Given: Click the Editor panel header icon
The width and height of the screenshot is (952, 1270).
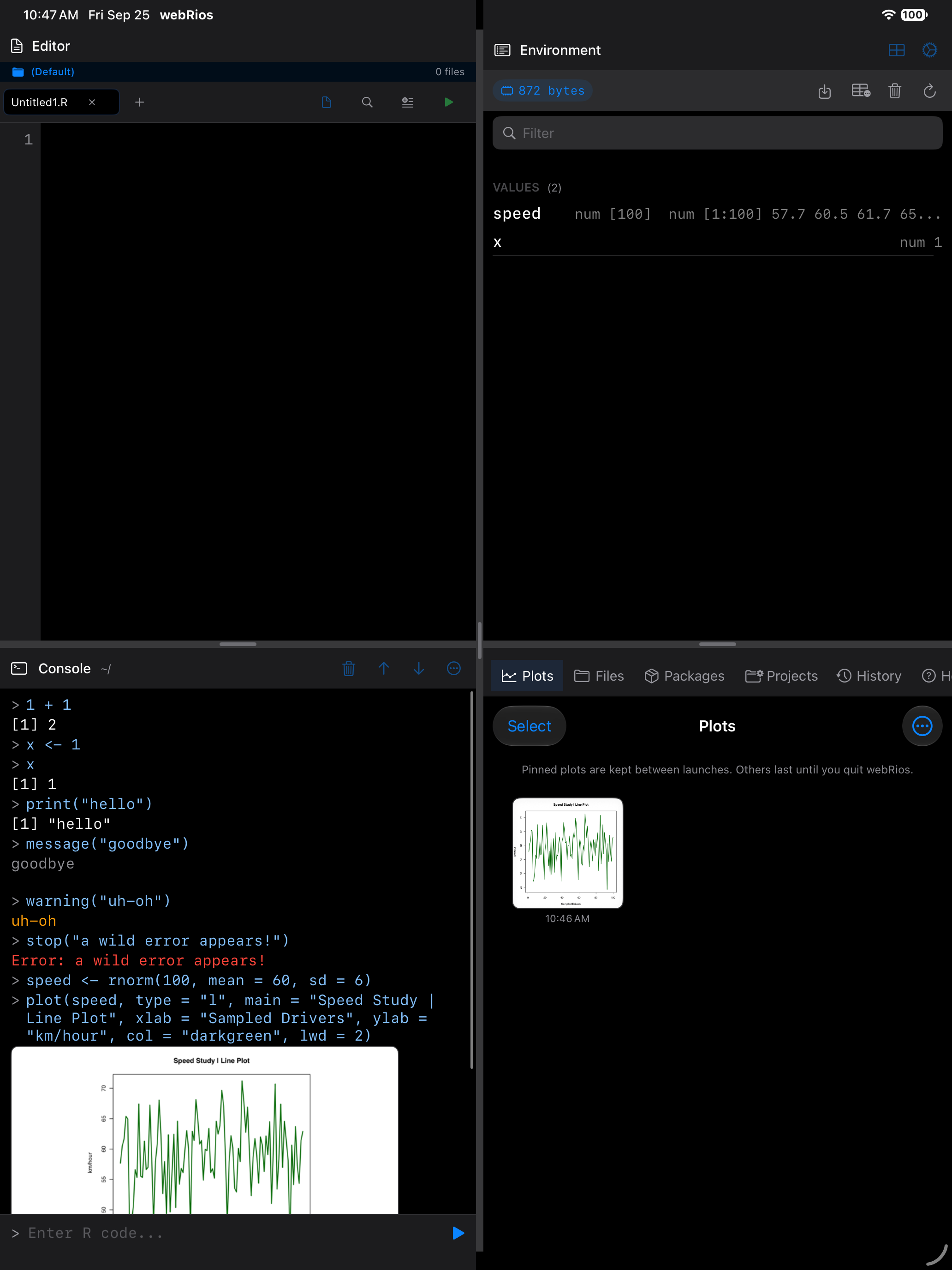Looking at the screenshot, I should [17, 46].
